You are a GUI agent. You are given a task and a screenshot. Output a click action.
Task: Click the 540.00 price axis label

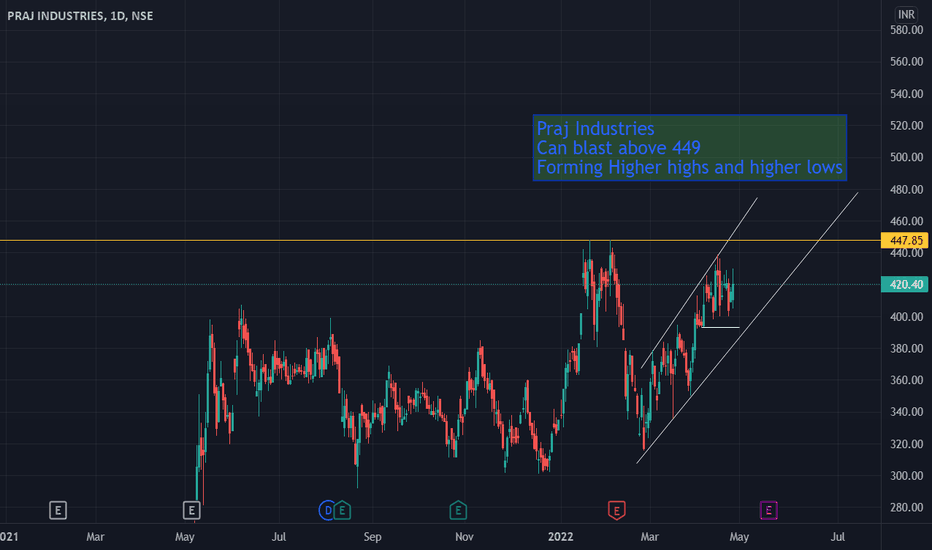click(906, 94)
